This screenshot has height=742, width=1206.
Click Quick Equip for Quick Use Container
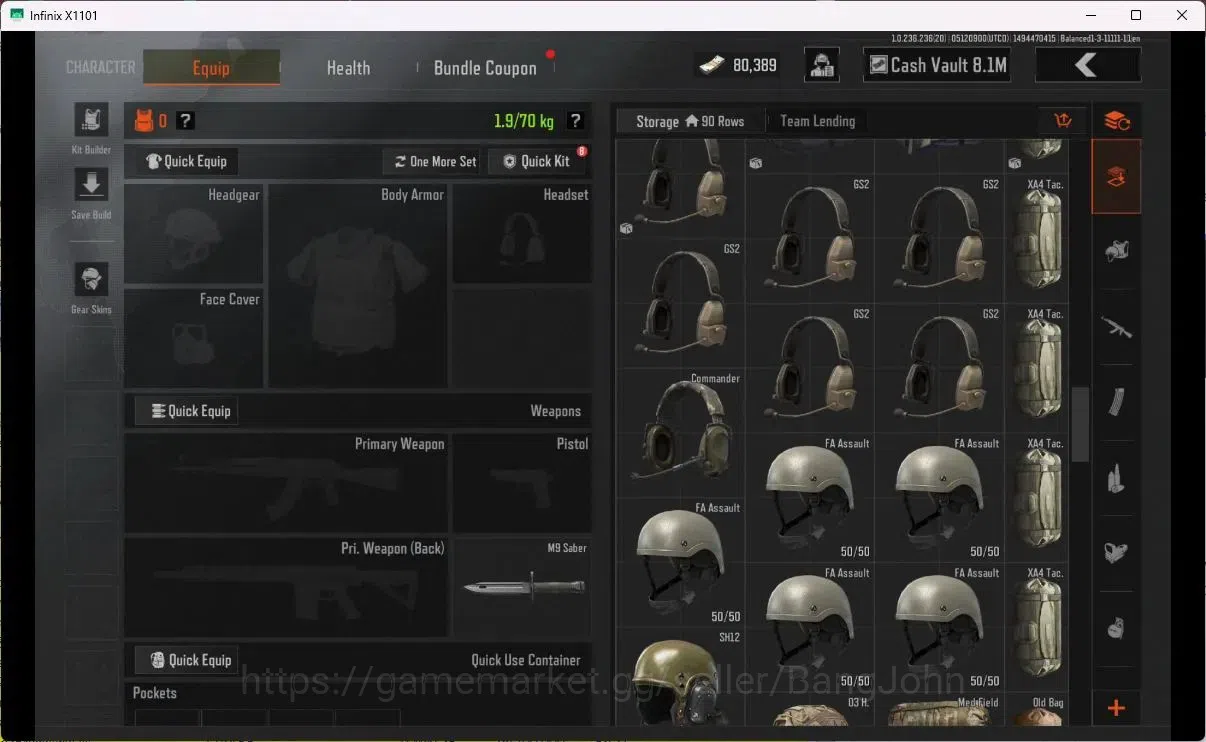coord(187,660)
